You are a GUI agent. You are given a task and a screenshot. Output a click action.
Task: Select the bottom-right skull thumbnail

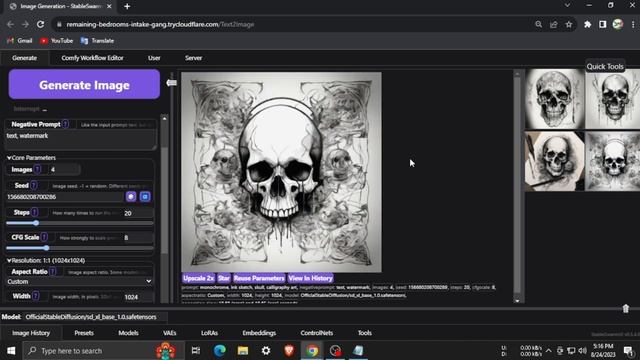[x=613, y=161]
